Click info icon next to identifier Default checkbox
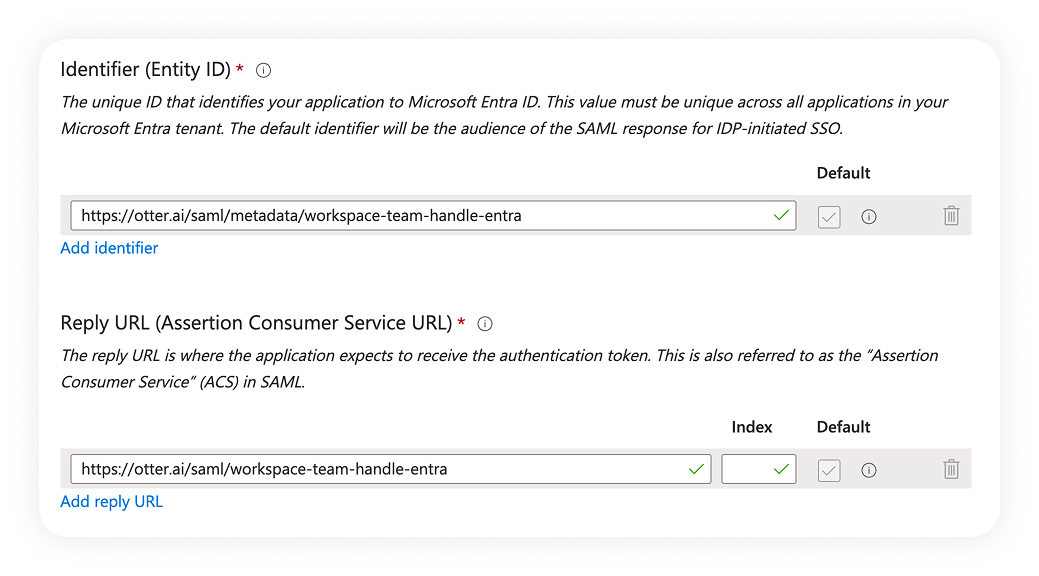1039x576 pixels. click(x=869, y=216)
